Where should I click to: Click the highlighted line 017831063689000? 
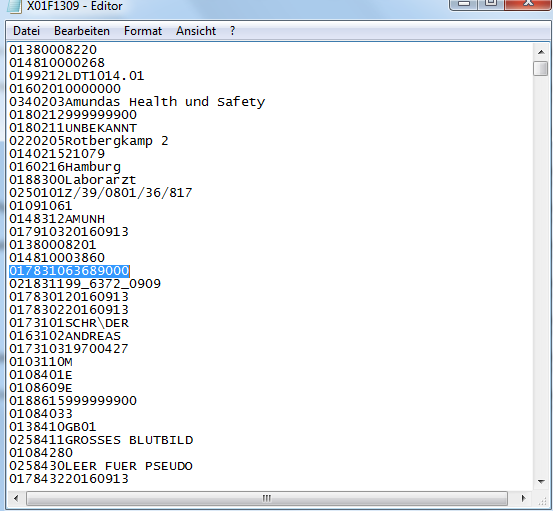point(69,271)
